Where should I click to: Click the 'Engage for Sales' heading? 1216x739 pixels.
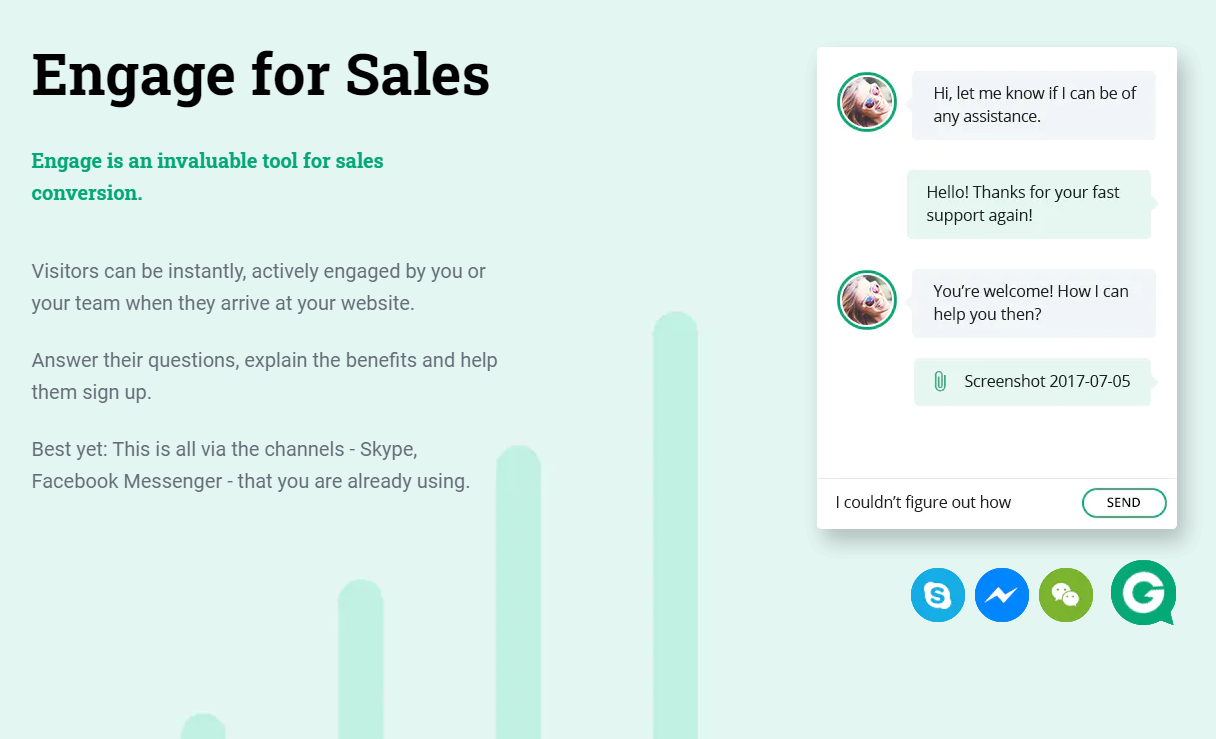click(261, 74)
